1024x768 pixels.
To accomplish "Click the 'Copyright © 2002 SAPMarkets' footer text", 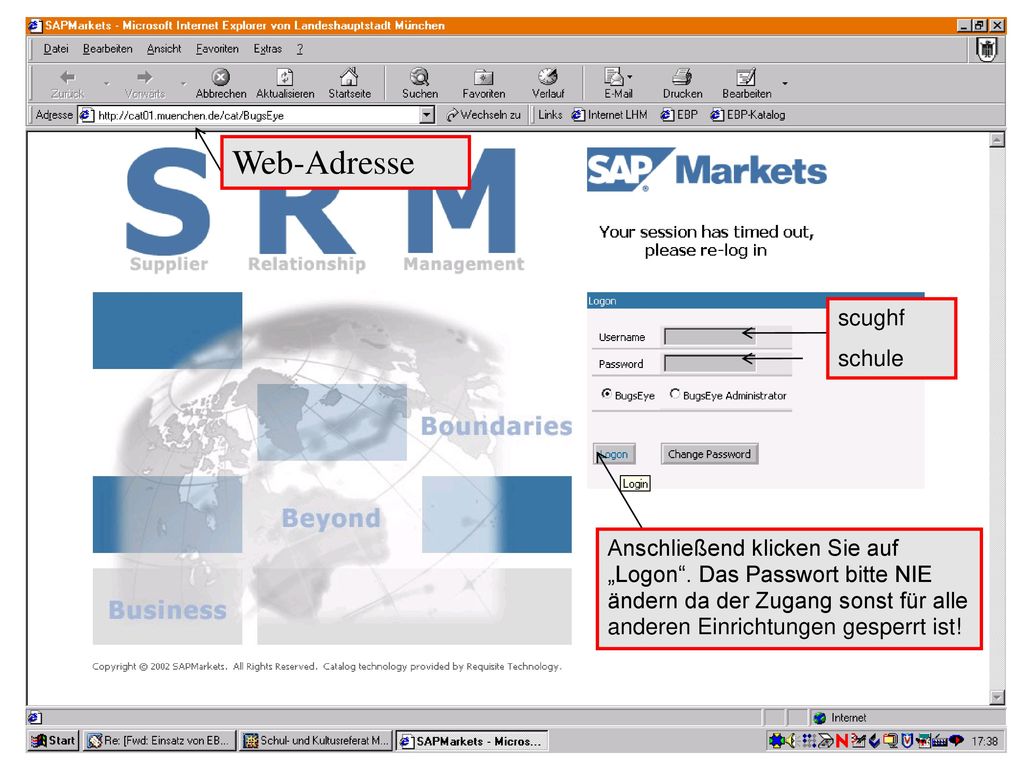I will [327, 666].
